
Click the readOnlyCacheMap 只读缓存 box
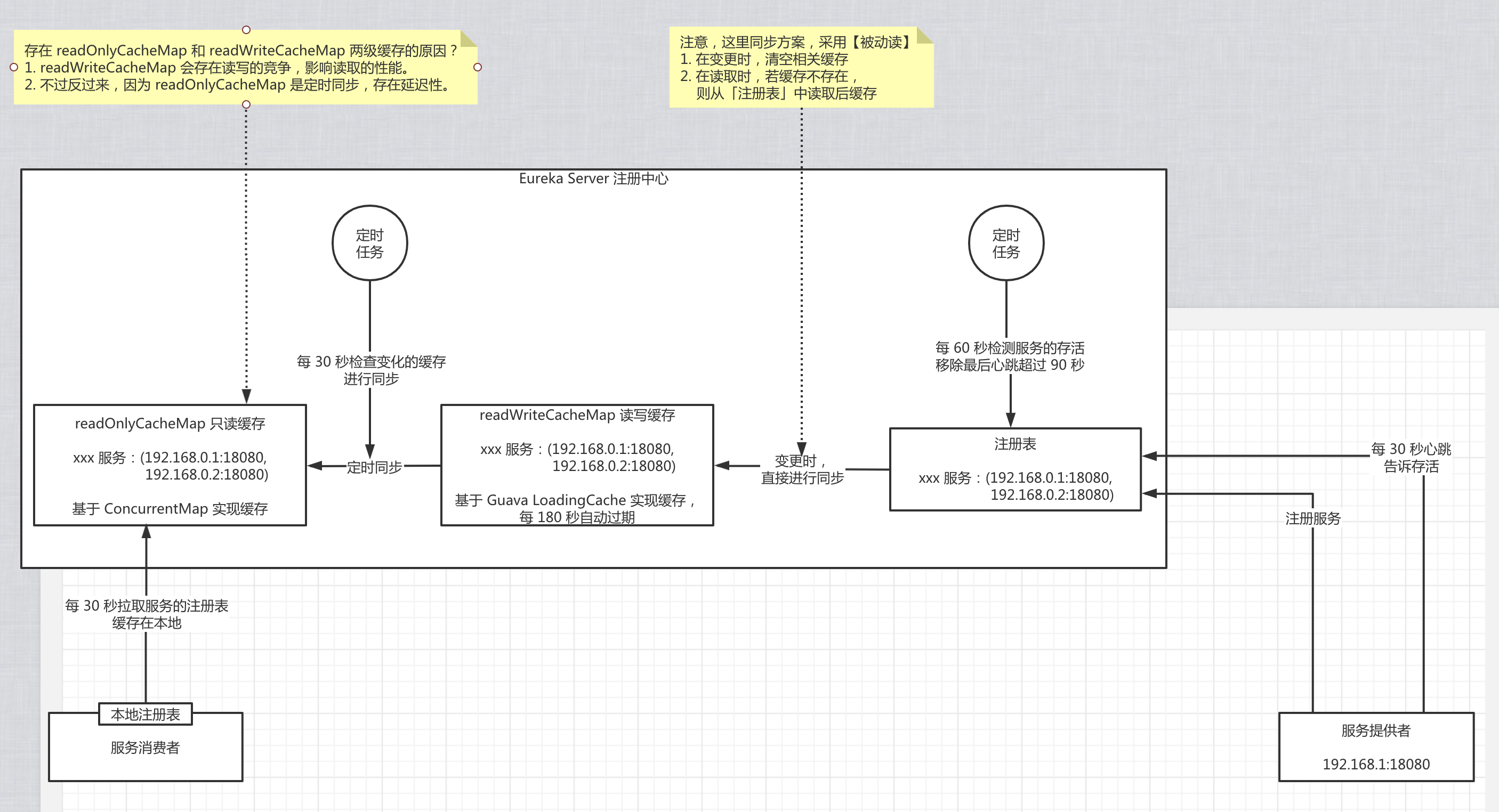[x=170, y=465]
